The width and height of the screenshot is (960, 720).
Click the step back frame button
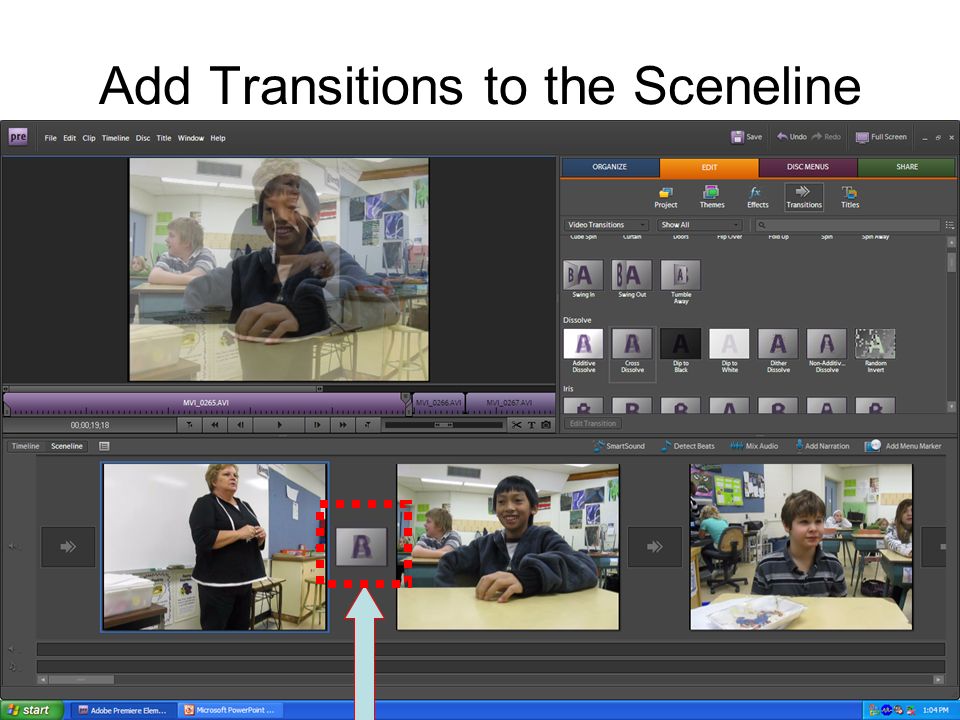point(241,424)
